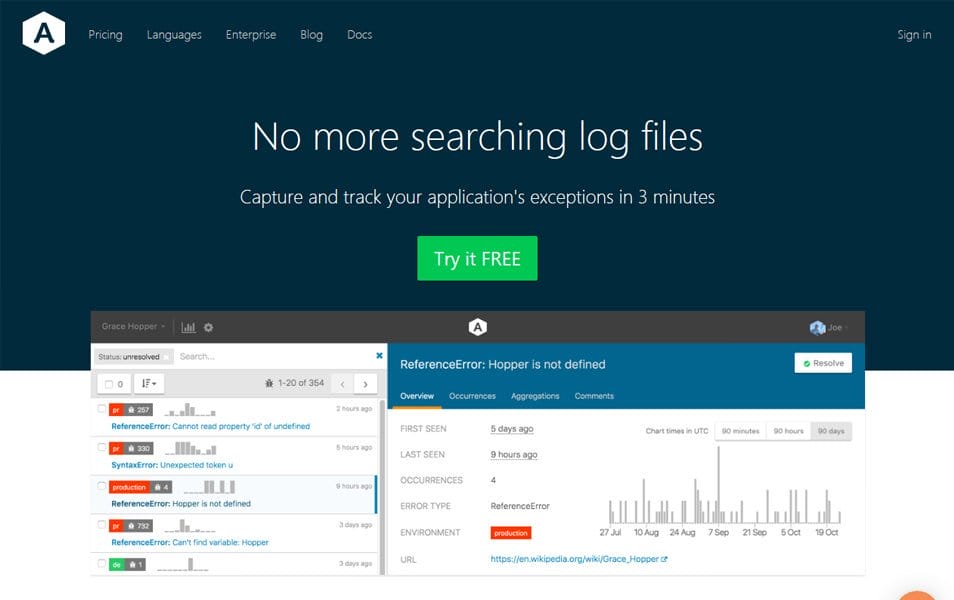The height and width of the screenshot is (600, 954).
Task: Click the mini bar chart on the 257 row
Action: [x=190, y=410]
